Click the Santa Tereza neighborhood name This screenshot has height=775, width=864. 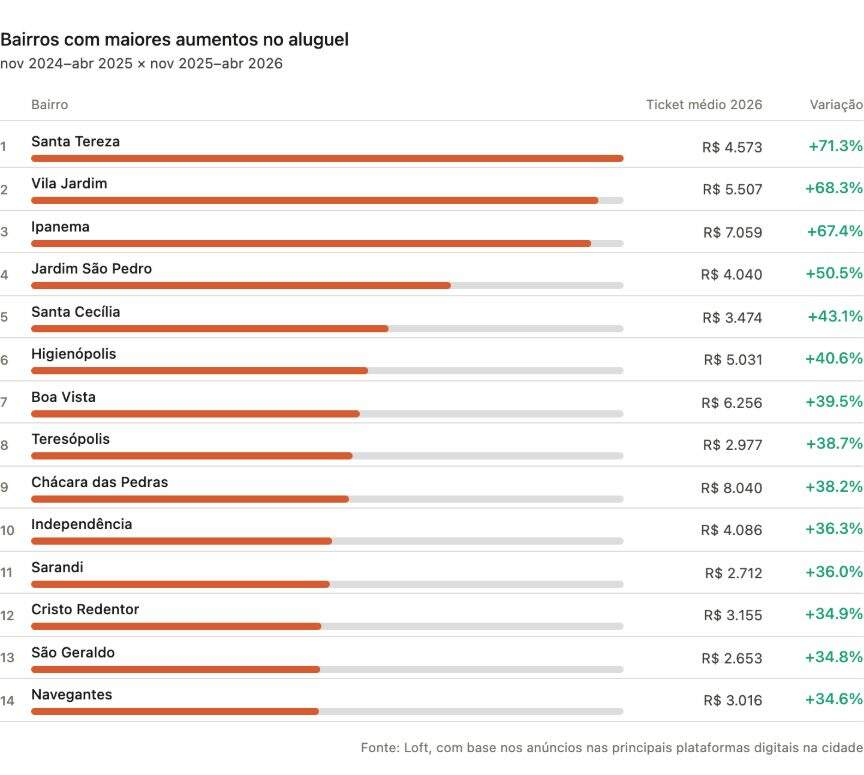pos(75,142)
